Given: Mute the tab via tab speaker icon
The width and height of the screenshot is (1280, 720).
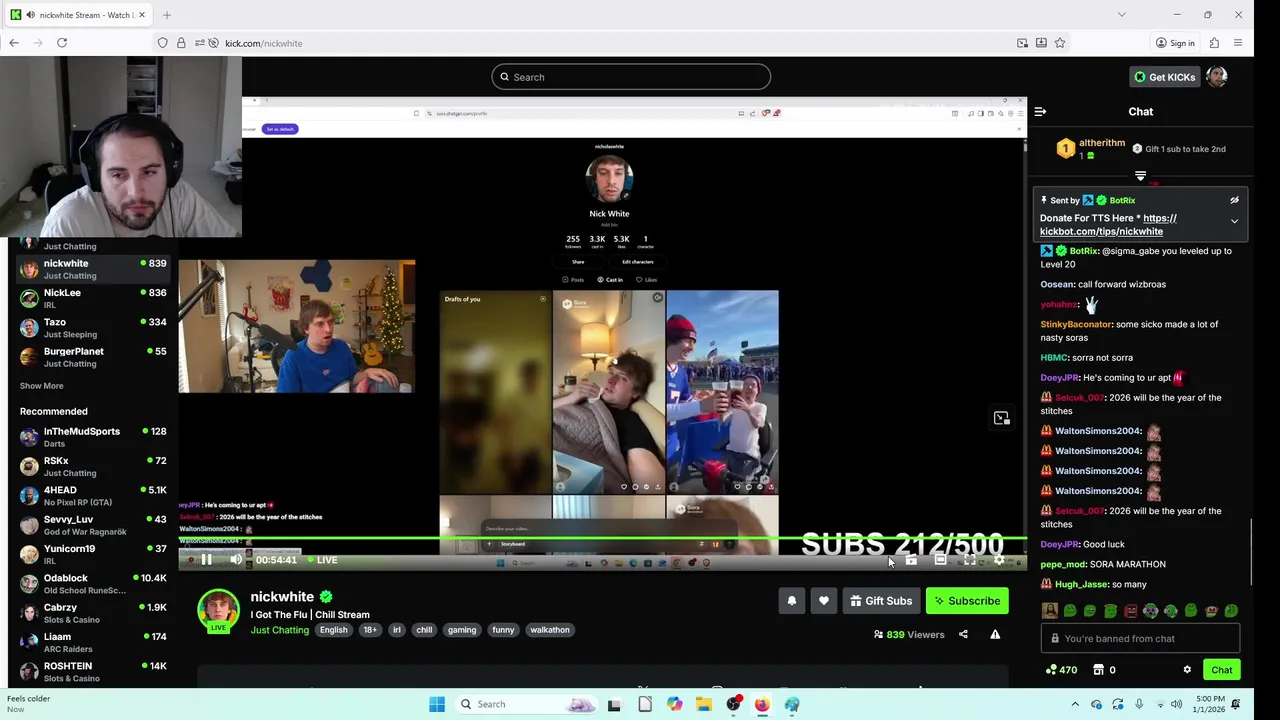Looking at the screenshot, I should click(30, 15).
